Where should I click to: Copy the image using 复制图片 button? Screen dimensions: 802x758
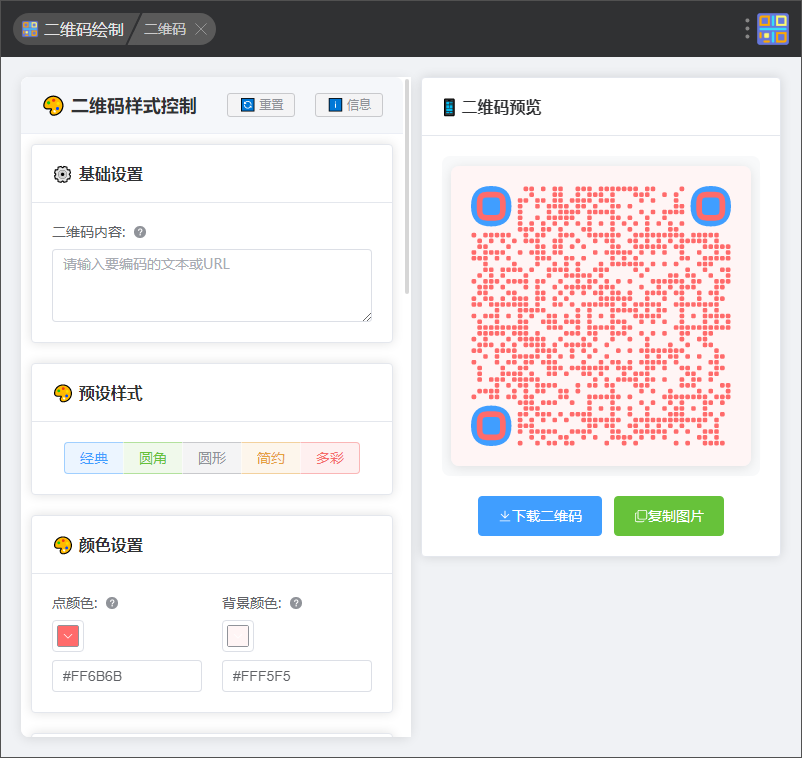669,516
